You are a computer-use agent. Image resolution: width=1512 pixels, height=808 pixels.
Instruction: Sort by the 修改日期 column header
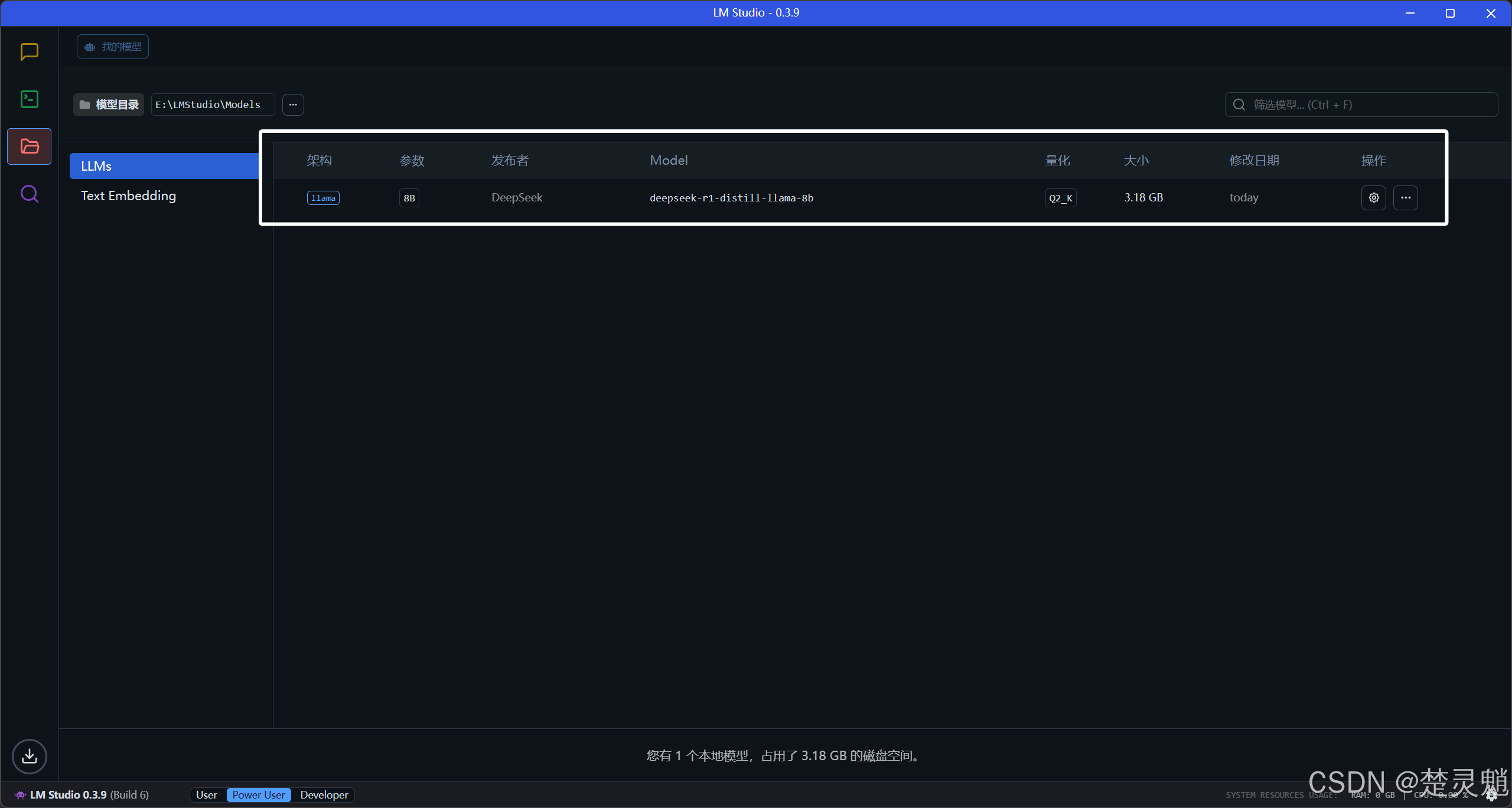click(1254, 161)
